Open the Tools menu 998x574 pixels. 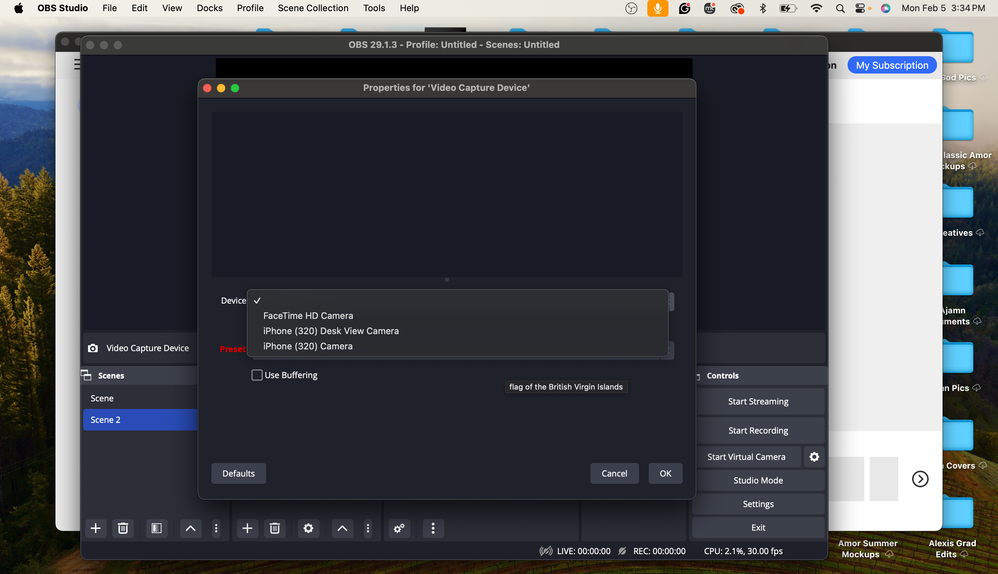374,8
